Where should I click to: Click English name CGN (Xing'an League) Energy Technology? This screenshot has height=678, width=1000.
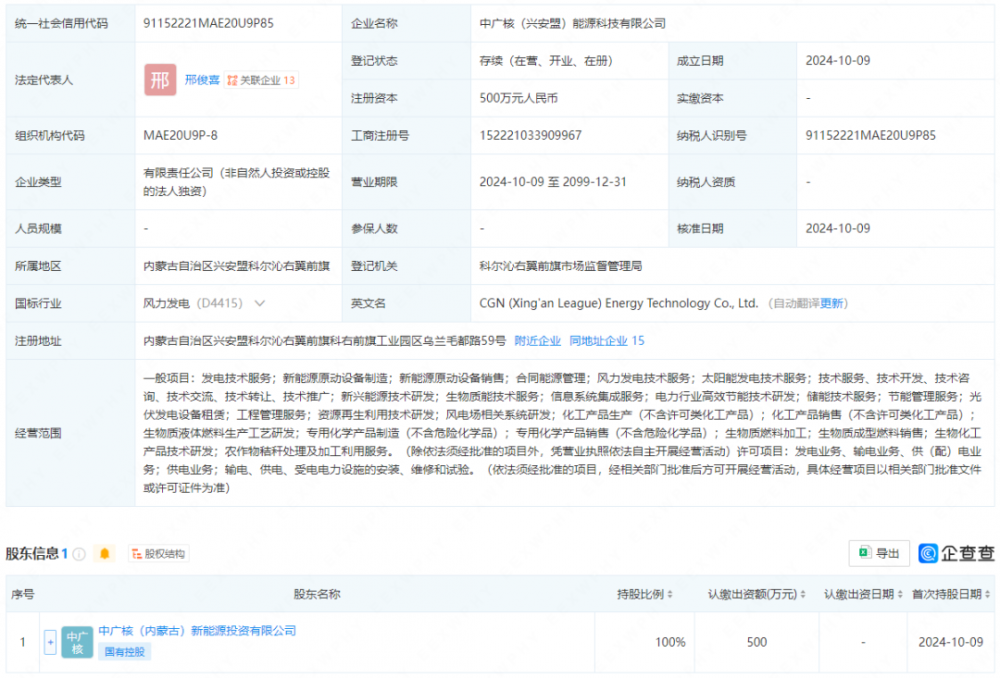pyautogui.click(x=619, y=303)
